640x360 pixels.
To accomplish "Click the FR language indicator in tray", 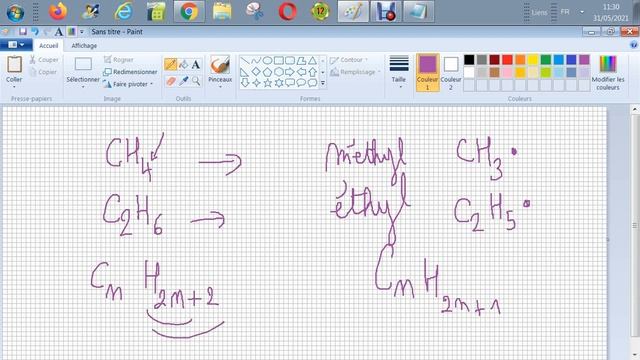I will tap(565, 12).
